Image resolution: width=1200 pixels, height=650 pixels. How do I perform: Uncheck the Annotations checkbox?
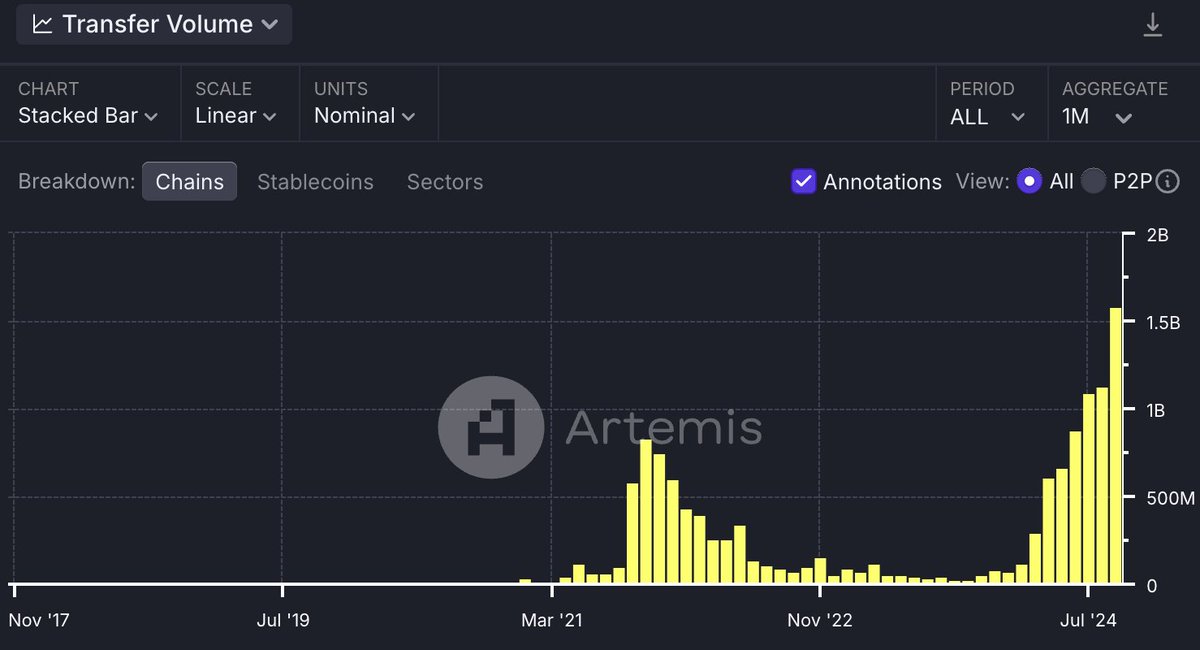(803, 181)
